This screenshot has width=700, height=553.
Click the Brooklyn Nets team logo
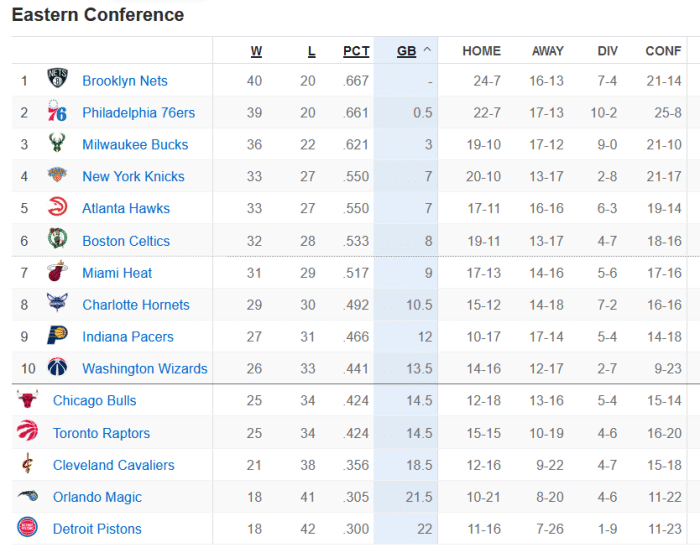click(57, 80)
